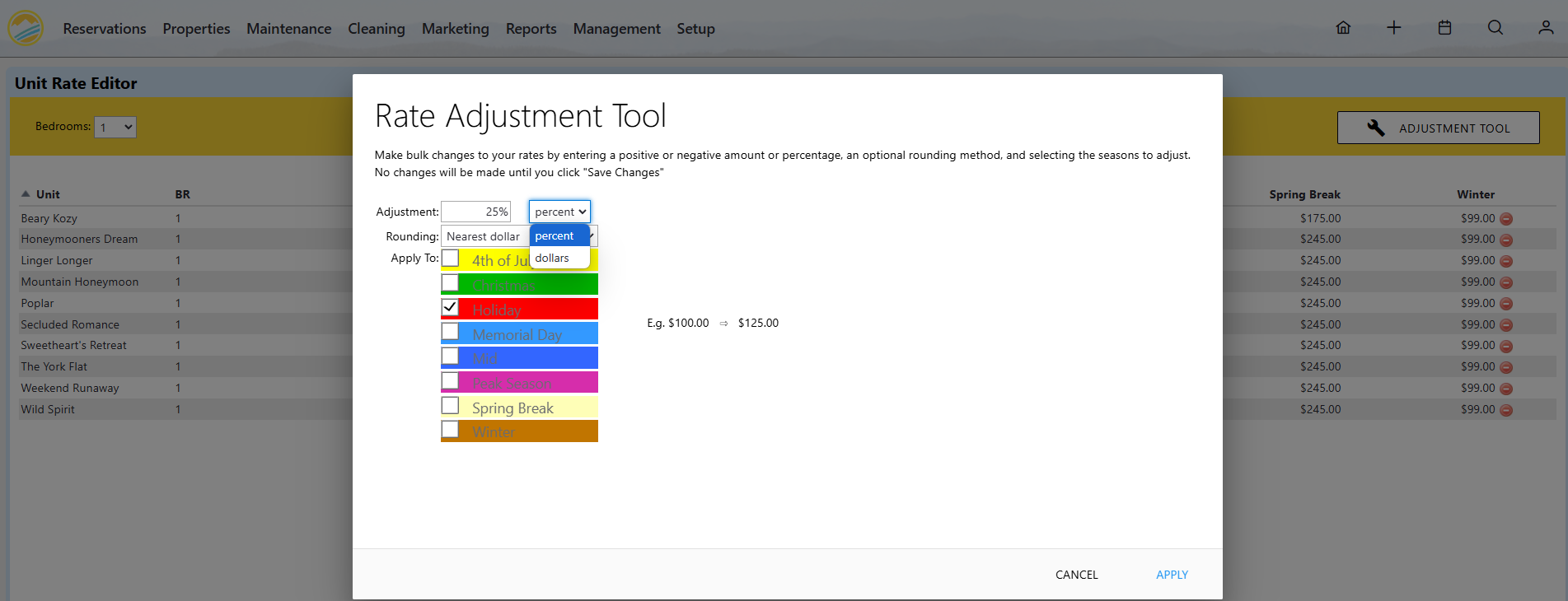This screenshot has width=1568, height=601.
Task: Remove Winter rate for Sweetheart's Retreat
Action: pyautogui.click(x=1506, y=347)
